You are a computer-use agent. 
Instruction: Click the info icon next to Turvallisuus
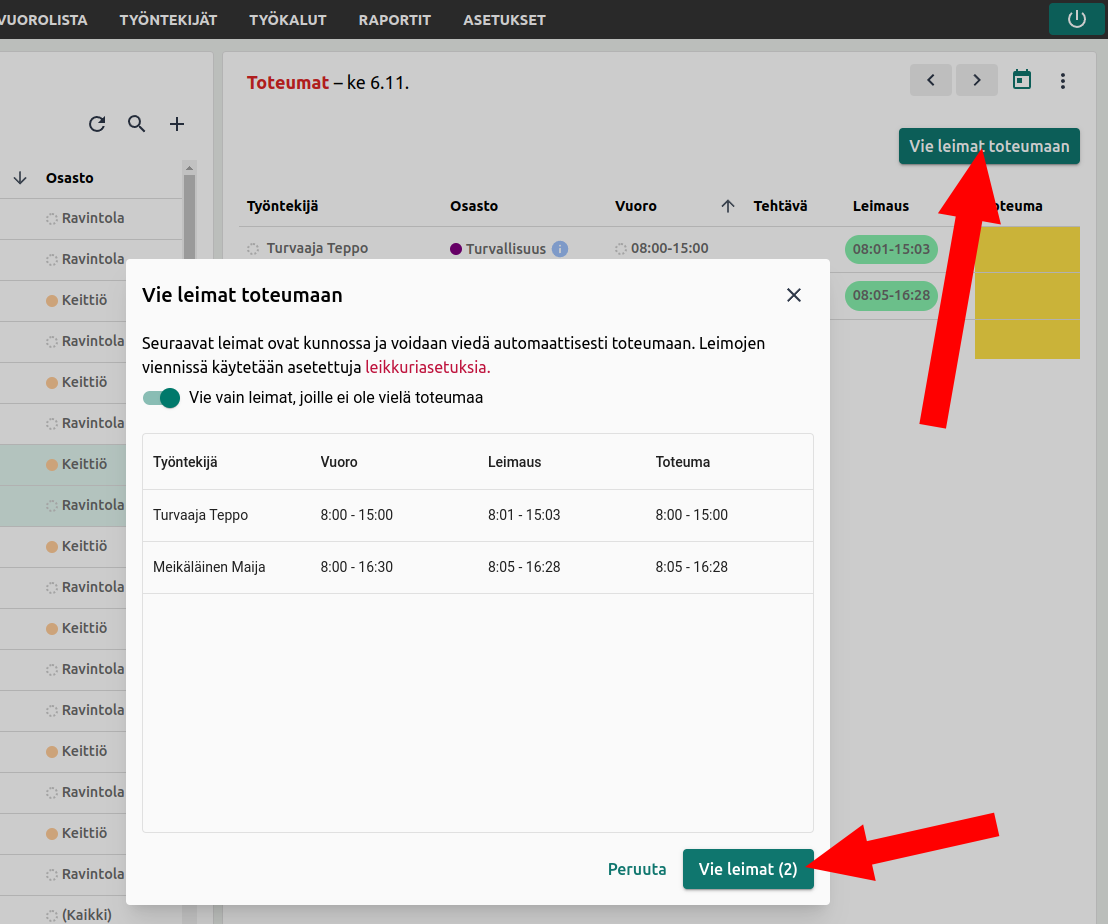(x=560, y=249)
